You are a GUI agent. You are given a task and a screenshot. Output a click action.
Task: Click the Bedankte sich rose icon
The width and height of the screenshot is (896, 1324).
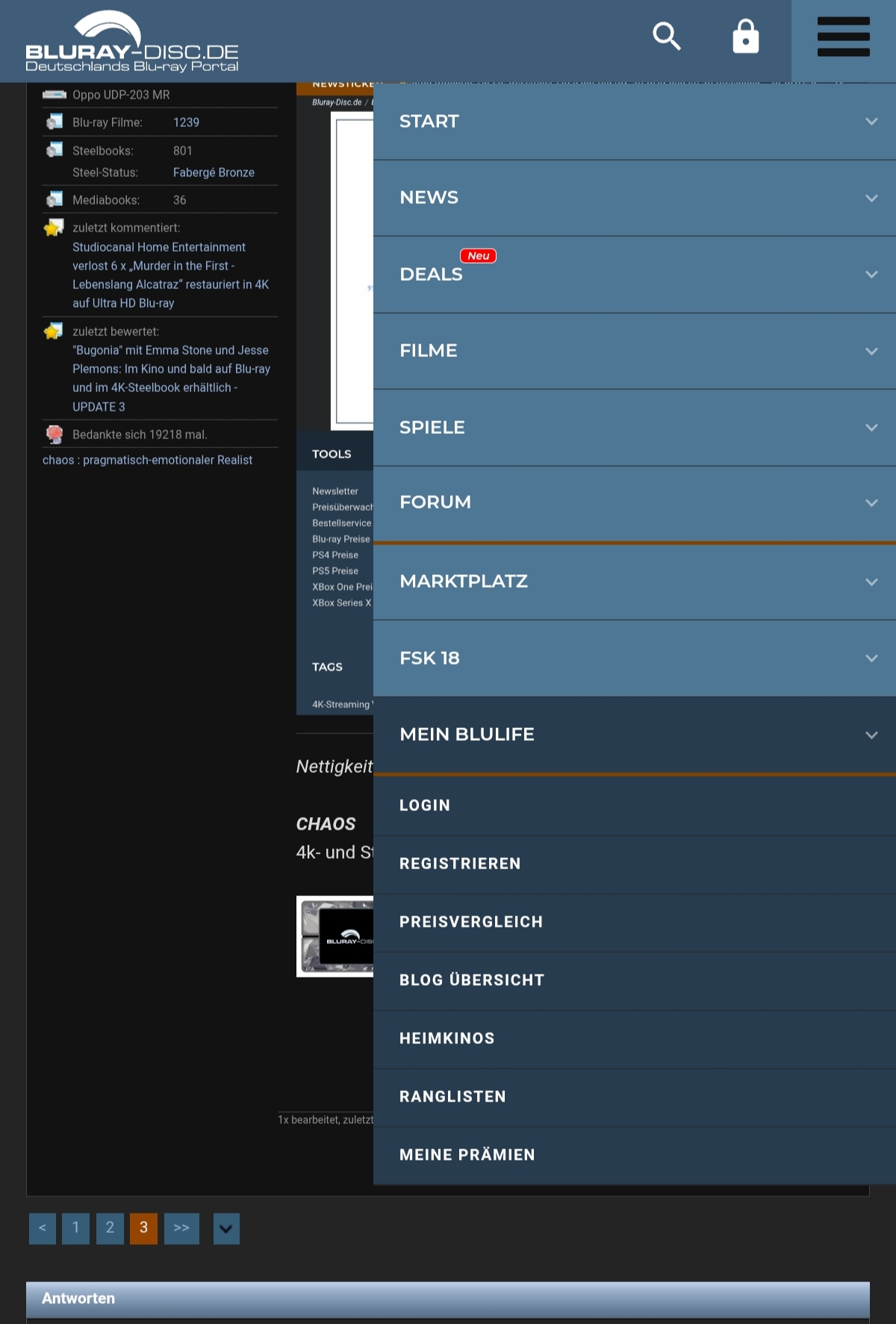(x=55, y=434)
